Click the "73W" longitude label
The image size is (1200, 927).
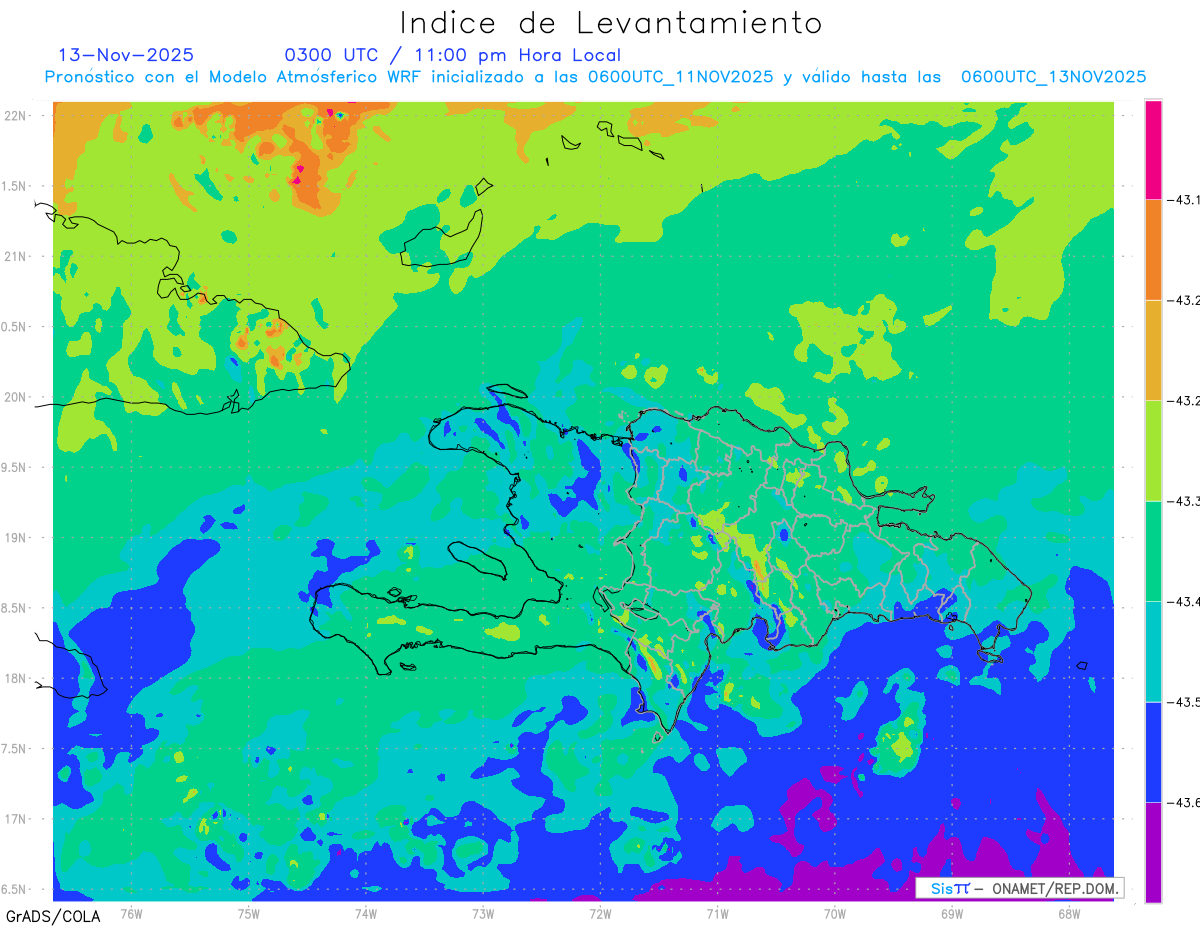483,913
